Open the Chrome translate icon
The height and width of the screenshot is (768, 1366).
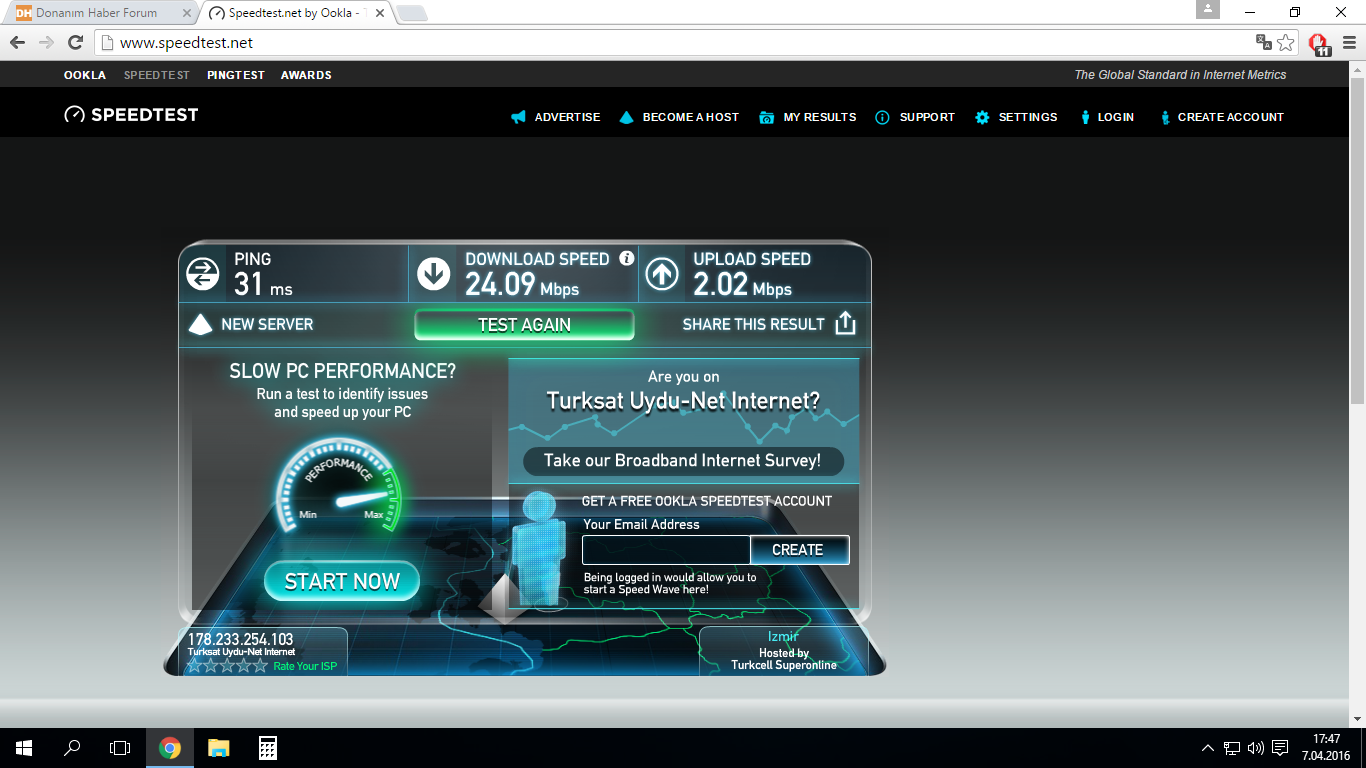(x=1264, y=42)
